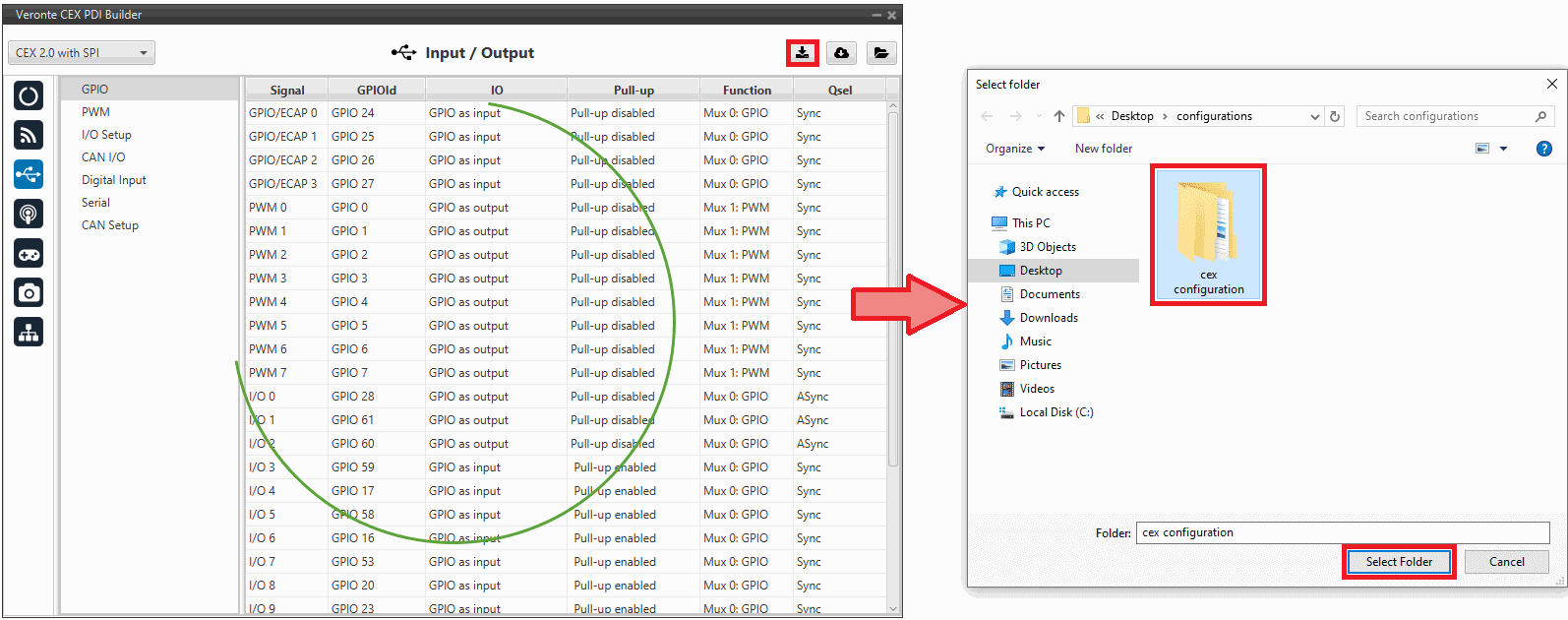Open the circular-arrow sidebar section

pyautogui.click(x=29, y=95)
